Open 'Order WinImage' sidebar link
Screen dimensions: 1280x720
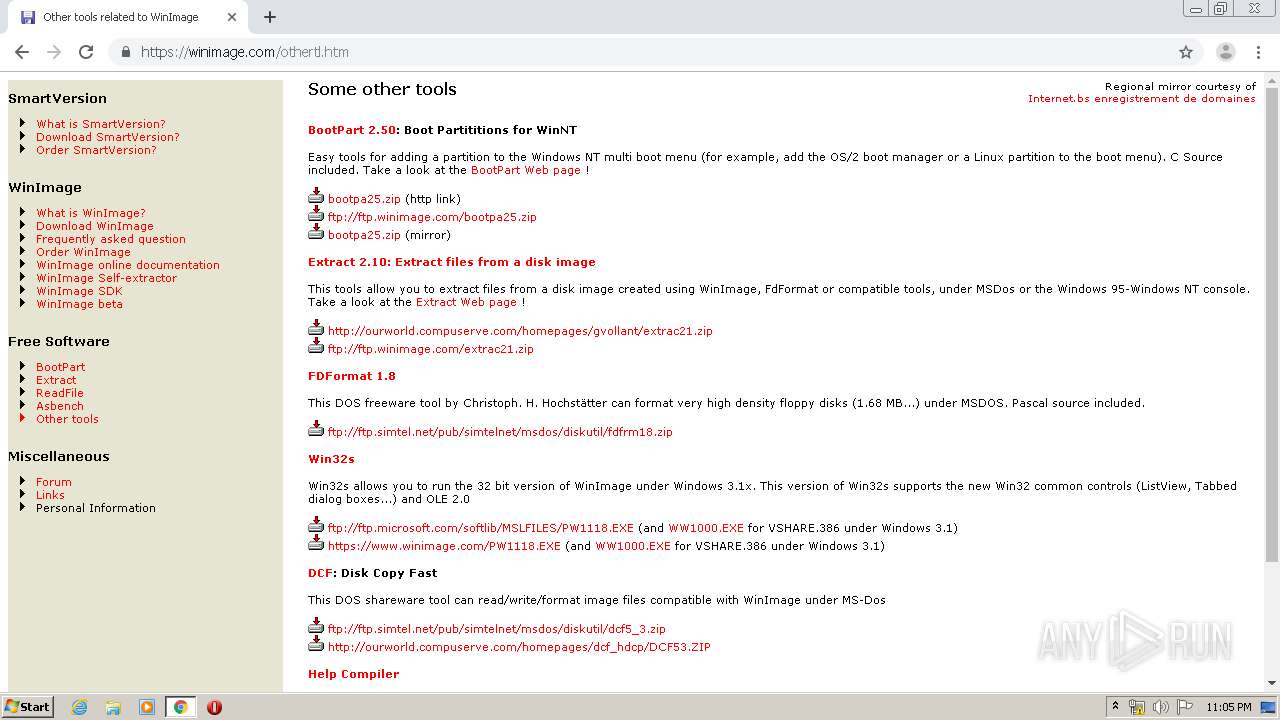pyautogui.click(x=83, y=252)
